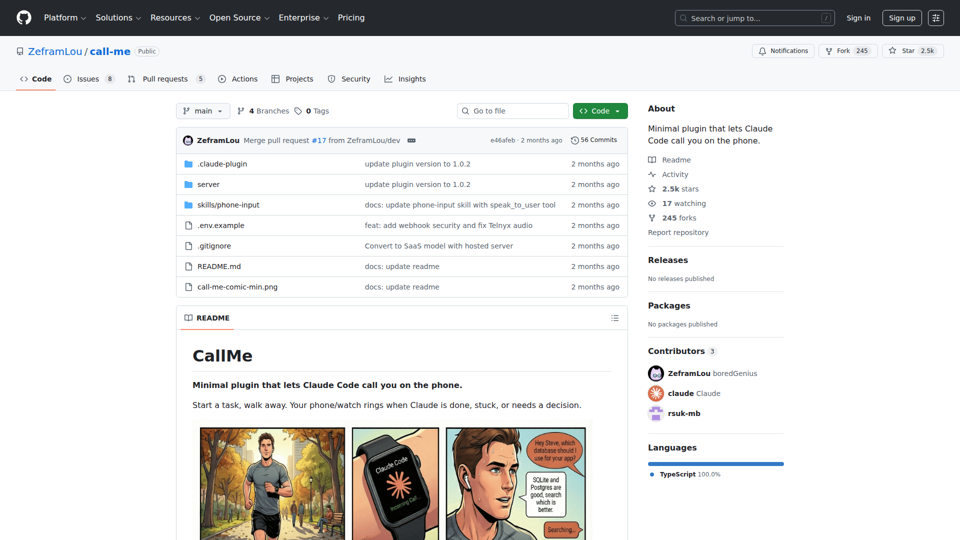Open the .env.example file
The height and width of the screenshot is (540, 960).
[220, 225]
